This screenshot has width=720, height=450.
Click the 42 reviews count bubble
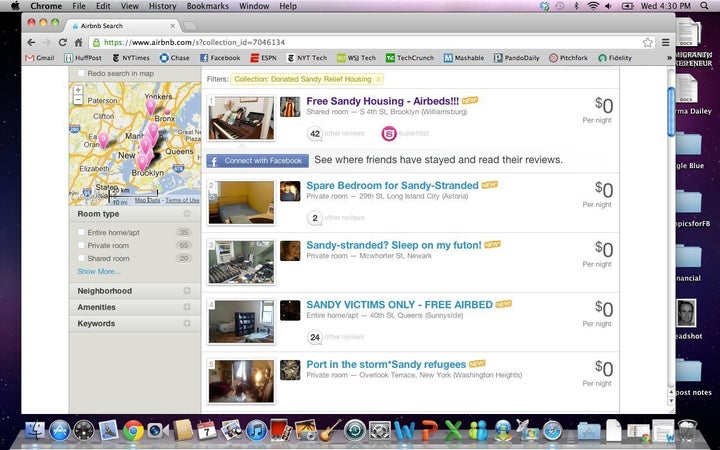pos(315,134)
